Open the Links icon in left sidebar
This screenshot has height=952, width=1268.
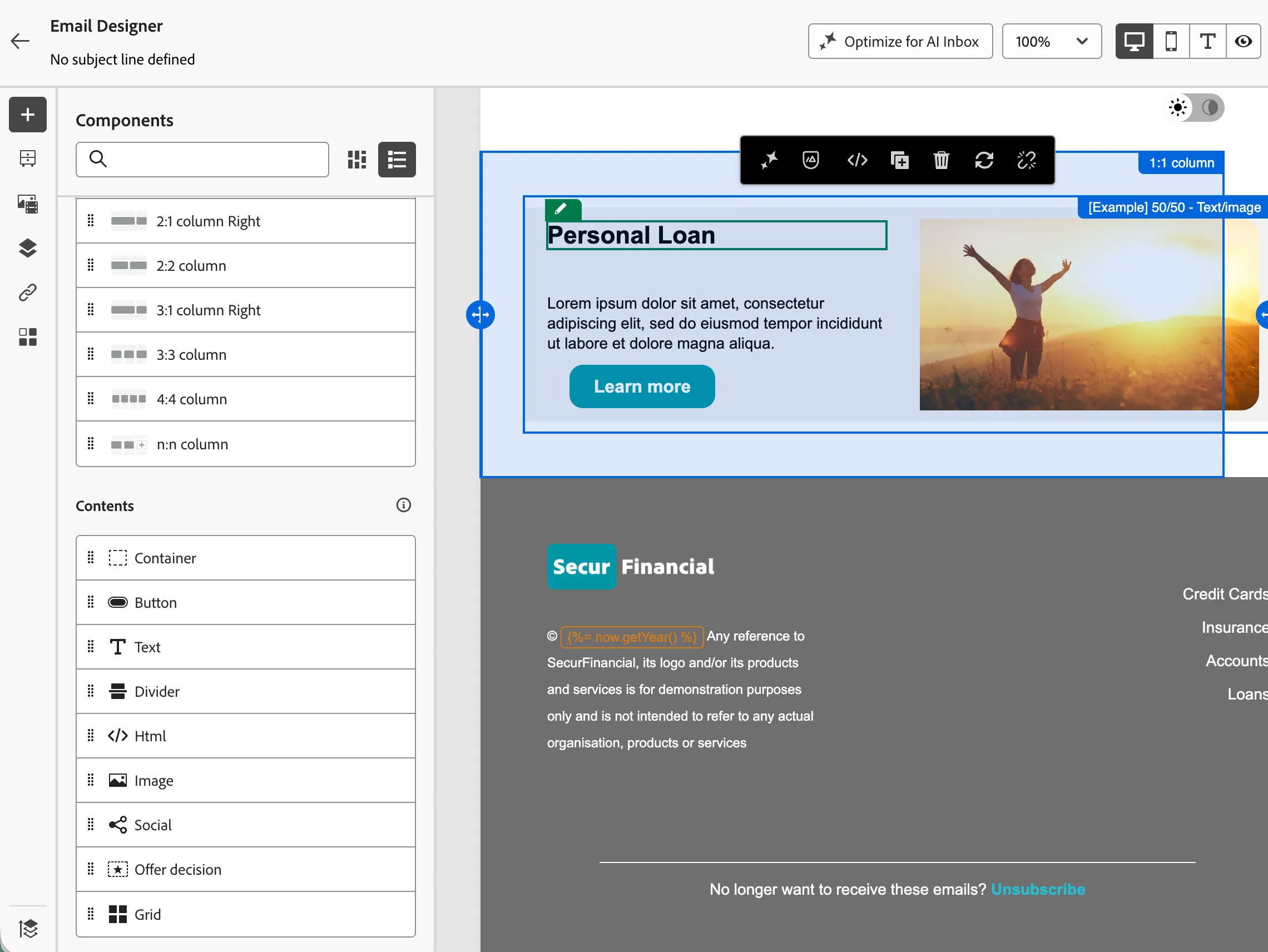click(27, 293)
